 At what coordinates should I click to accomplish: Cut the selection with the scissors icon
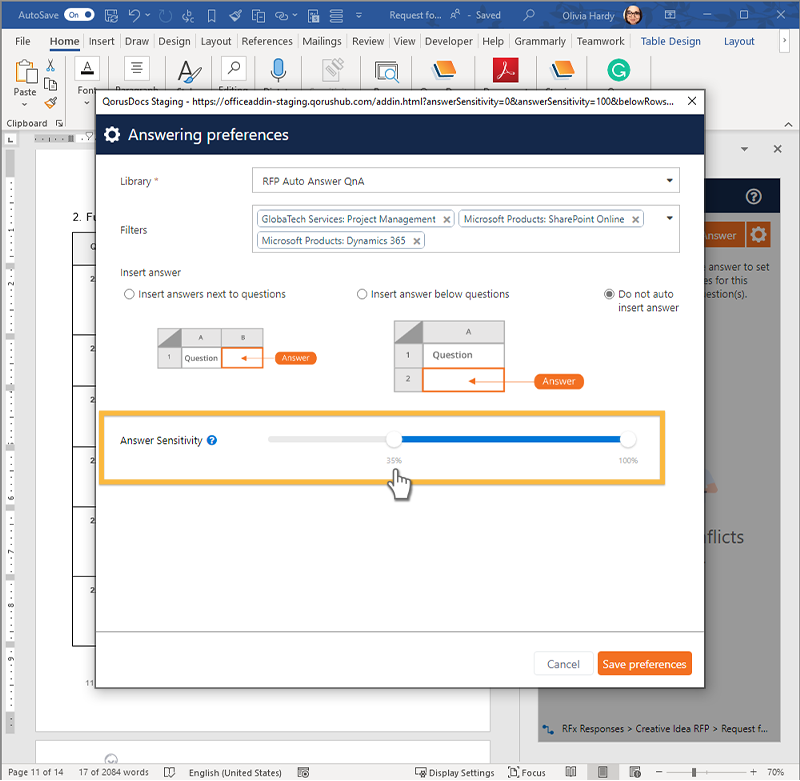[x=51, y=65]
